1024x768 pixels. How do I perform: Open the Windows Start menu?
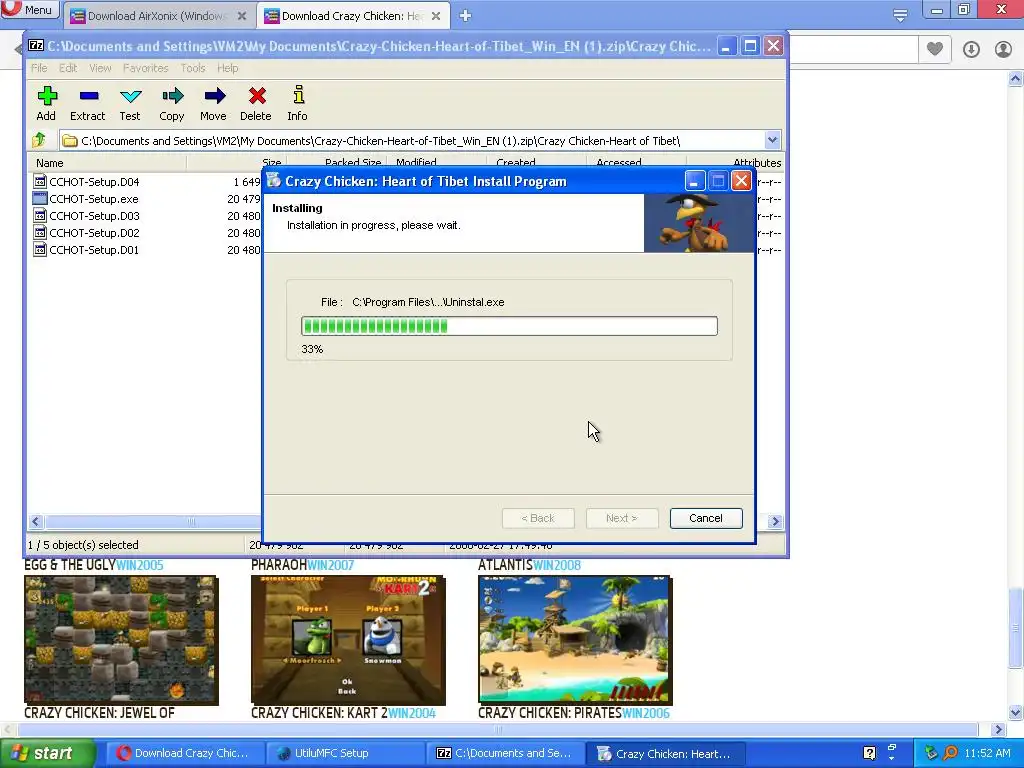46,753
